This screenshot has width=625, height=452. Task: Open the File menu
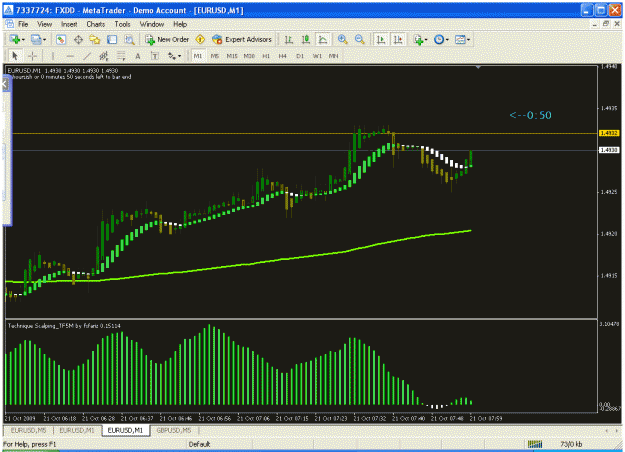[x=23, y=24]
